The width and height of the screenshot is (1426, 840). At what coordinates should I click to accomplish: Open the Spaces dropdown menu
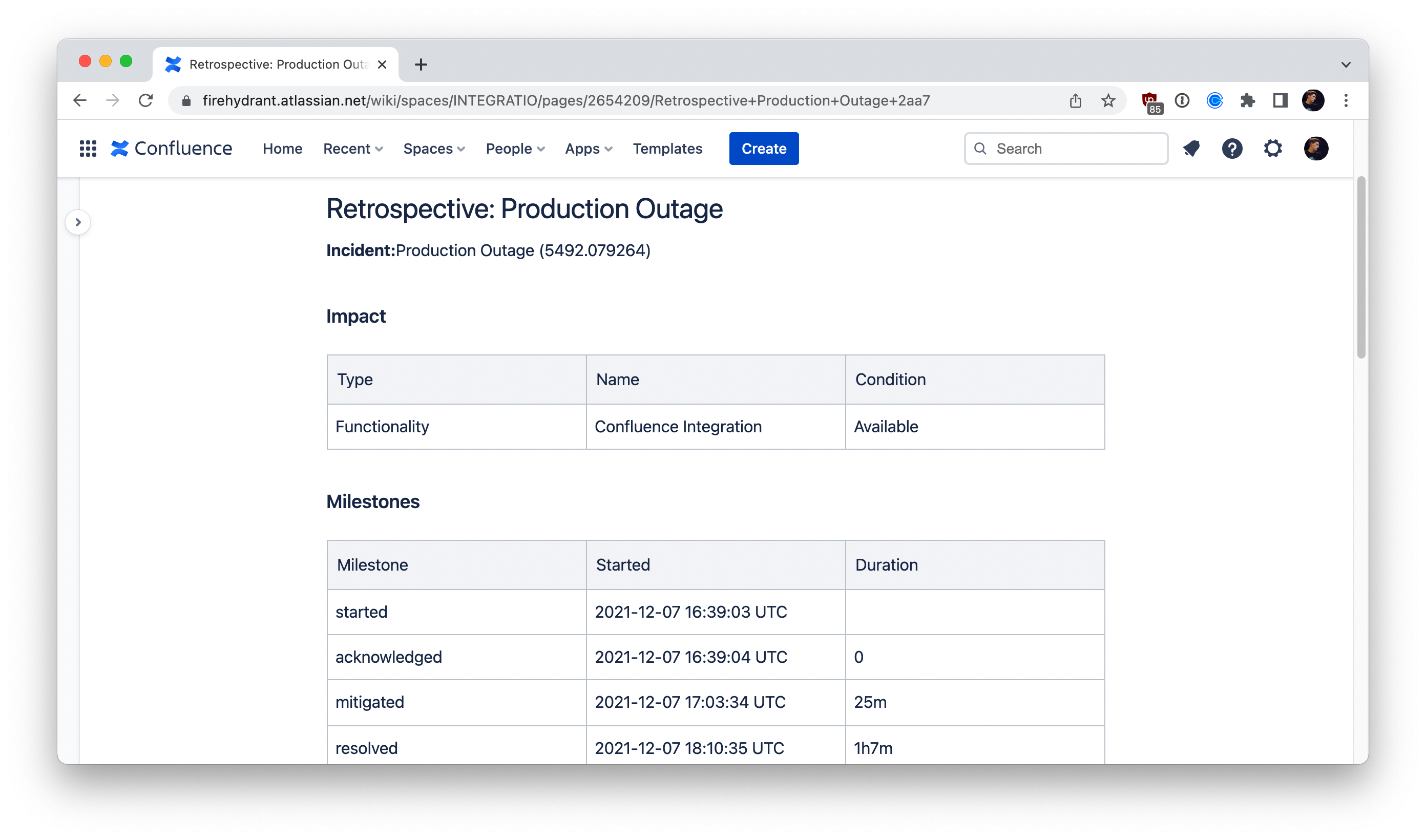[434, 149]
